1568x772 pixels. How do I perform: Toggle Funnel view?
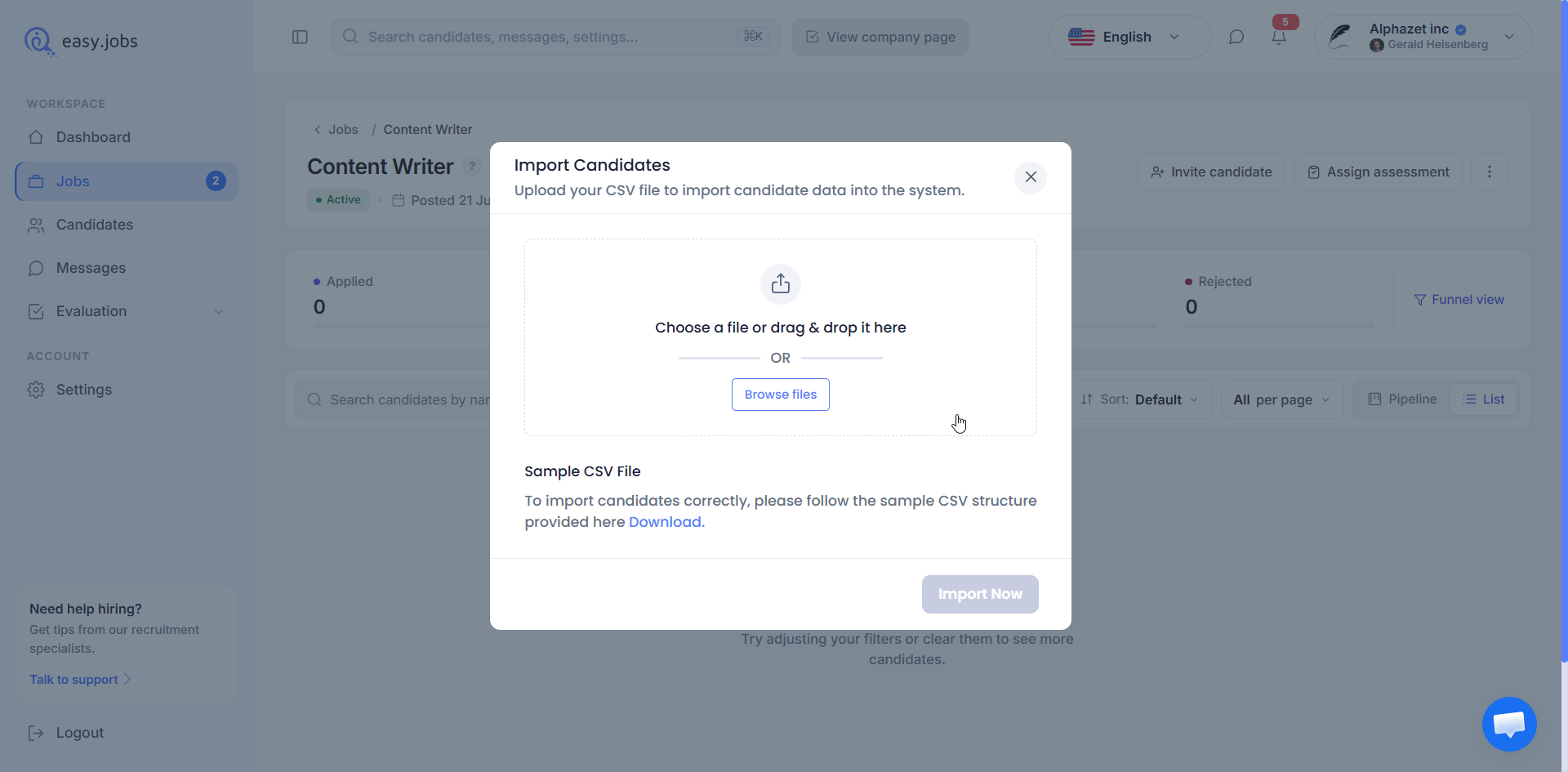pos(1459,300)
